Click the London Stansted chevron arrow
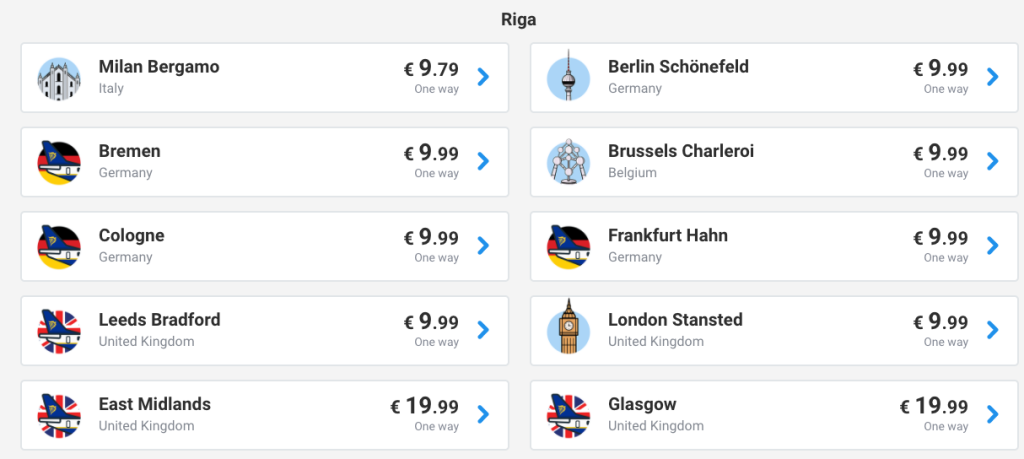 click(992, 329)
